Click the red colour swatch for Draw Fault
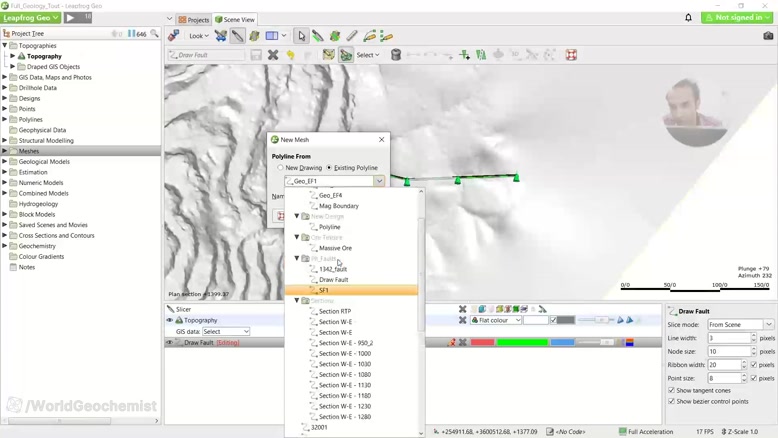 pos(482,342)
